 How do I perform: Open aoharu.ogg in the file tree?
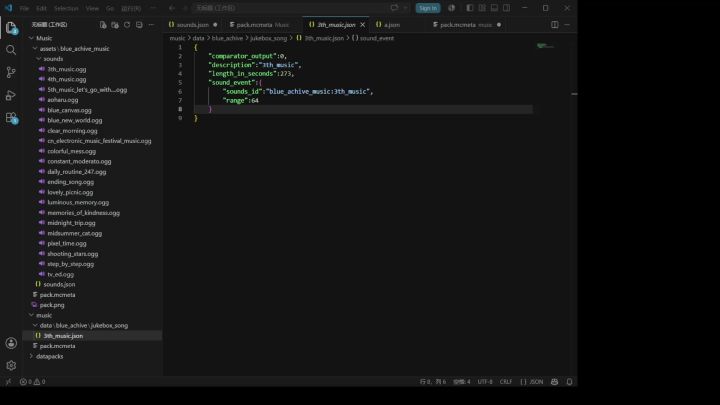tap(62, 100)
